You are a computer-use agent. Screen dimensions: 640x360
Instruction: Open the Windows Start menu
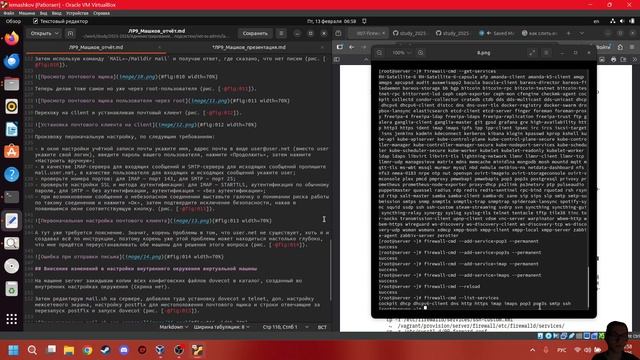point(13,350)
